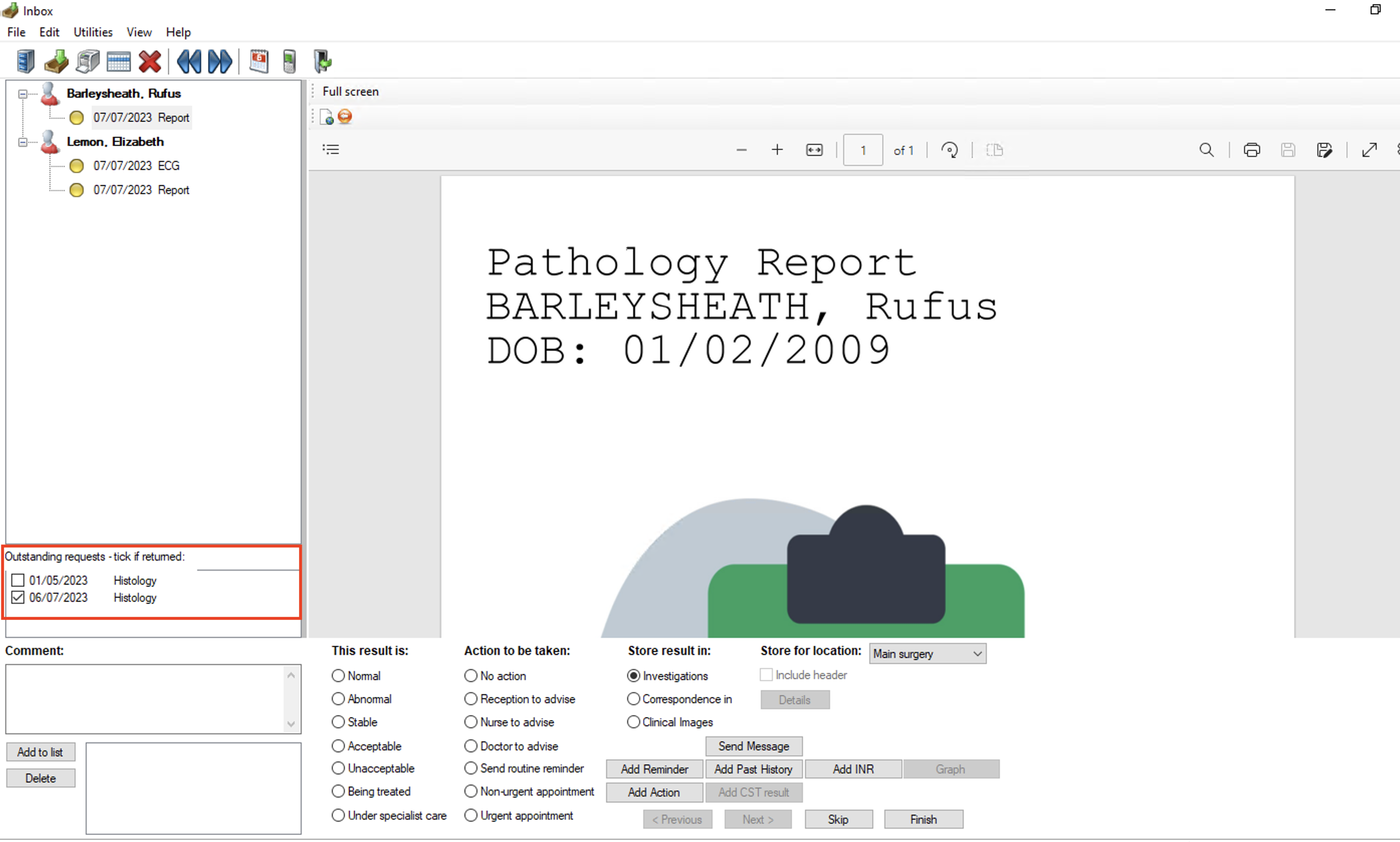Open the Utilities menu
This screenshot has height=842, width=1400.
click(93, 32)
